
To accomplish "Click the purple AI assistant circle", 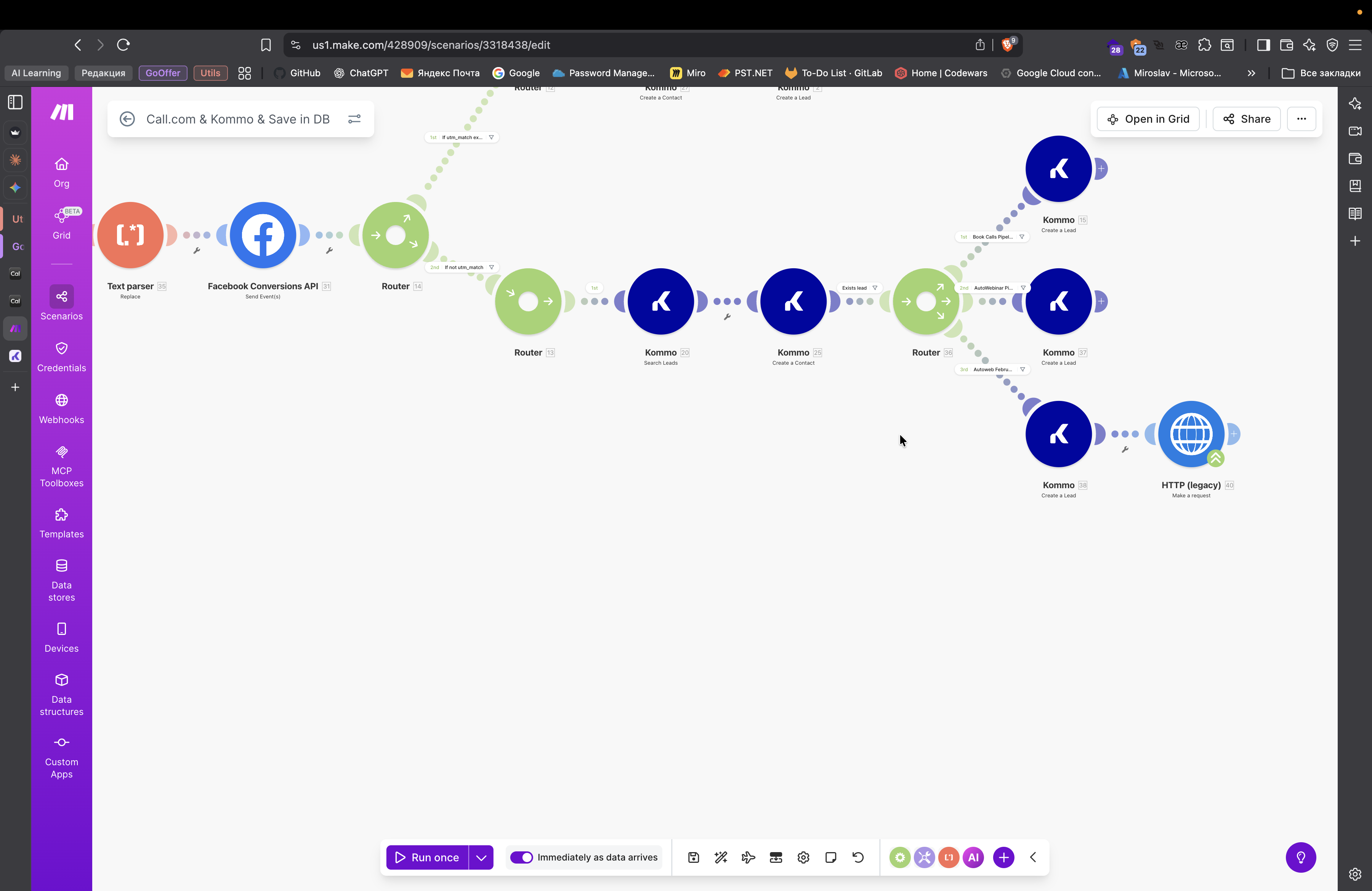I will [973, 857].
